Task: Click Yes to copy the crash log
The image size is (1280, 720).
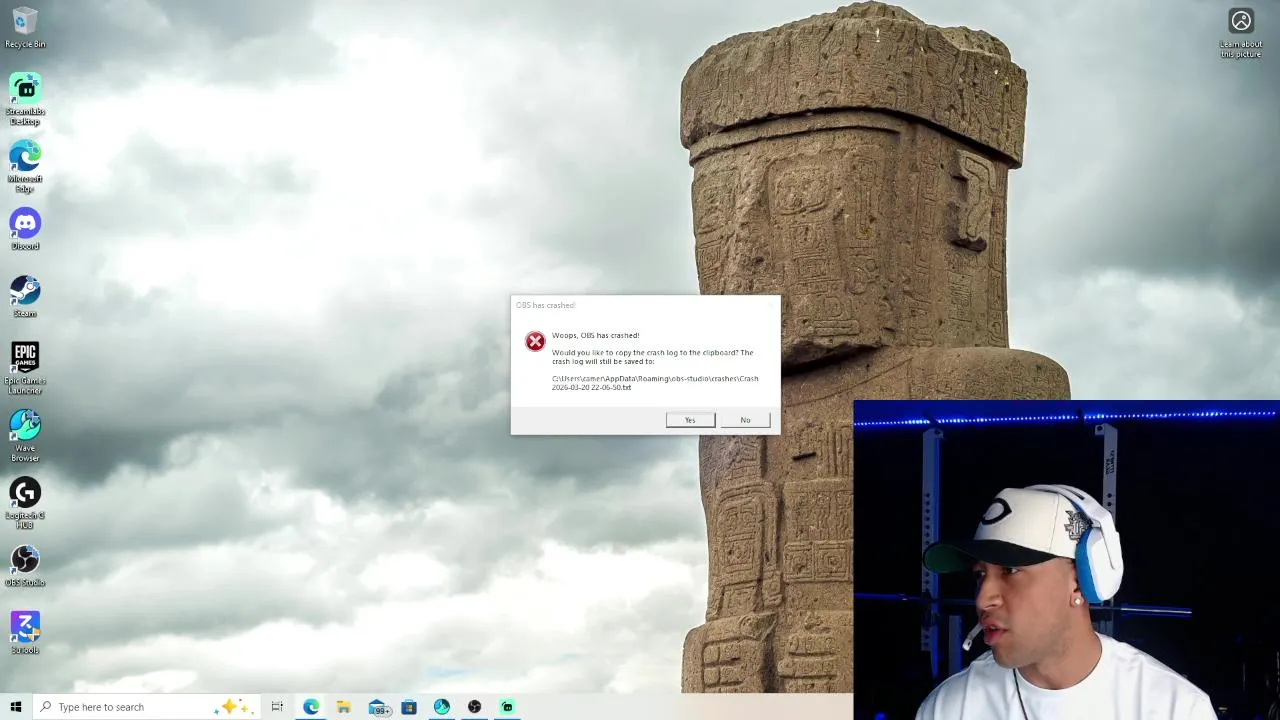Action: pos(690,420)
